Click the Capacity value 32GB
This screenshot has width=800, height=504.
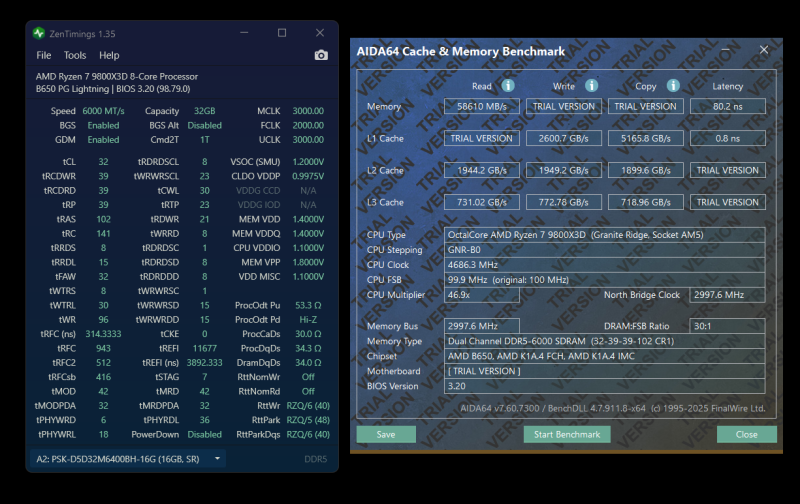coord(205,111)
